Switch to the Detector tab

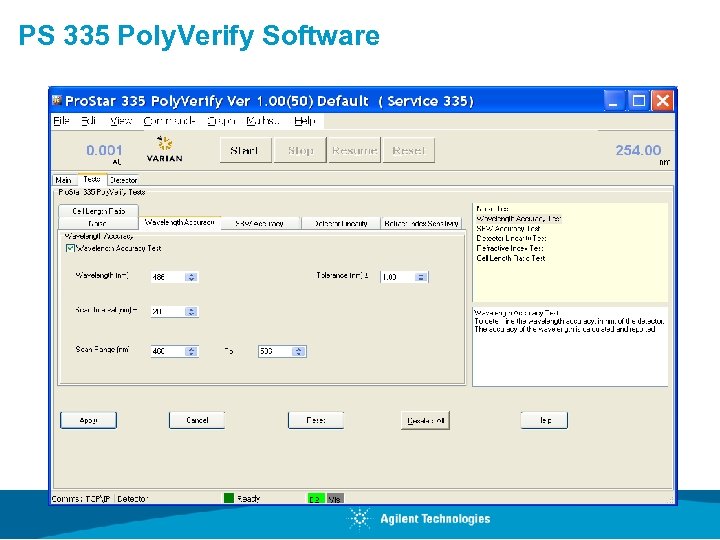click(123, 180)
